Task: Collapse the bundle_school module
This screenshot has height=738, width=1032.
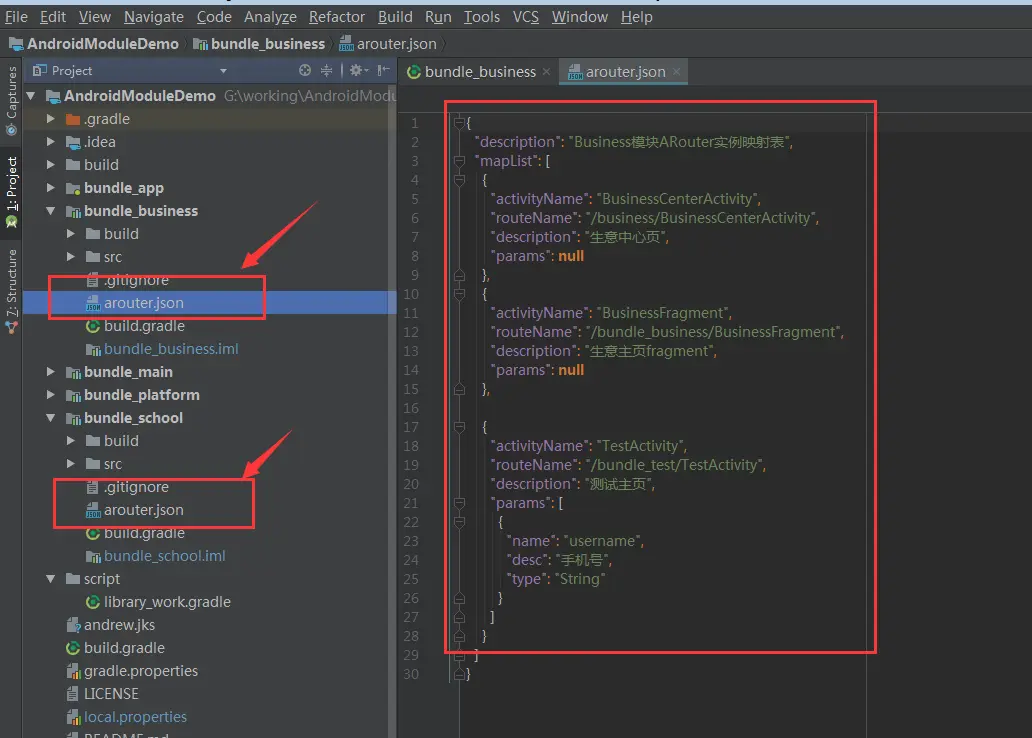Action: tap(51, 418)
